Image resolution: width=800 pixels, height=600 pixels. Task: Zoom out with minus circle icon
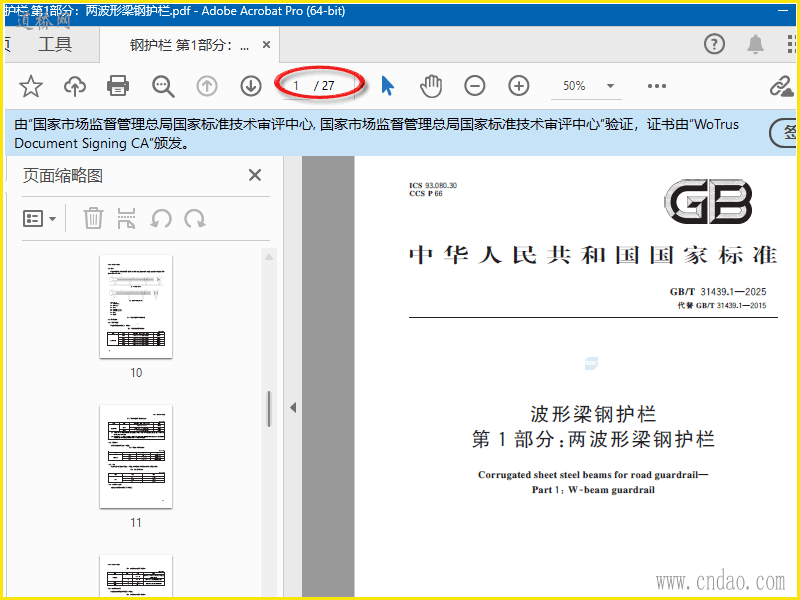coord(474,86)
